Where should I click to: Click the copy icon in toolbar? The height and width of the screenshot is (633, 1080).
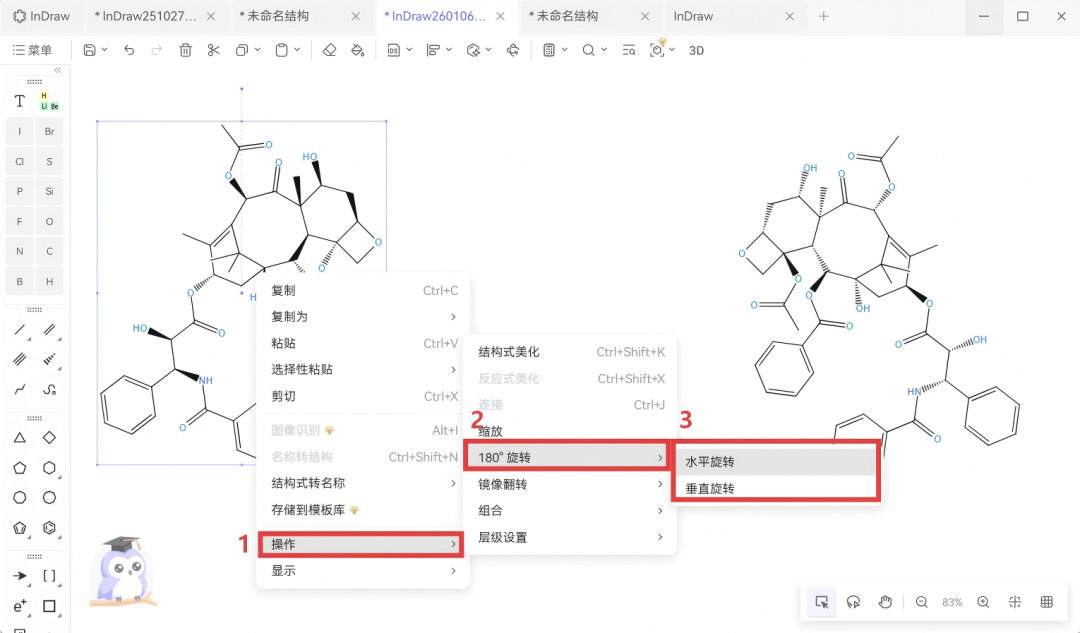pyautogui.click(x=242, y=50)
